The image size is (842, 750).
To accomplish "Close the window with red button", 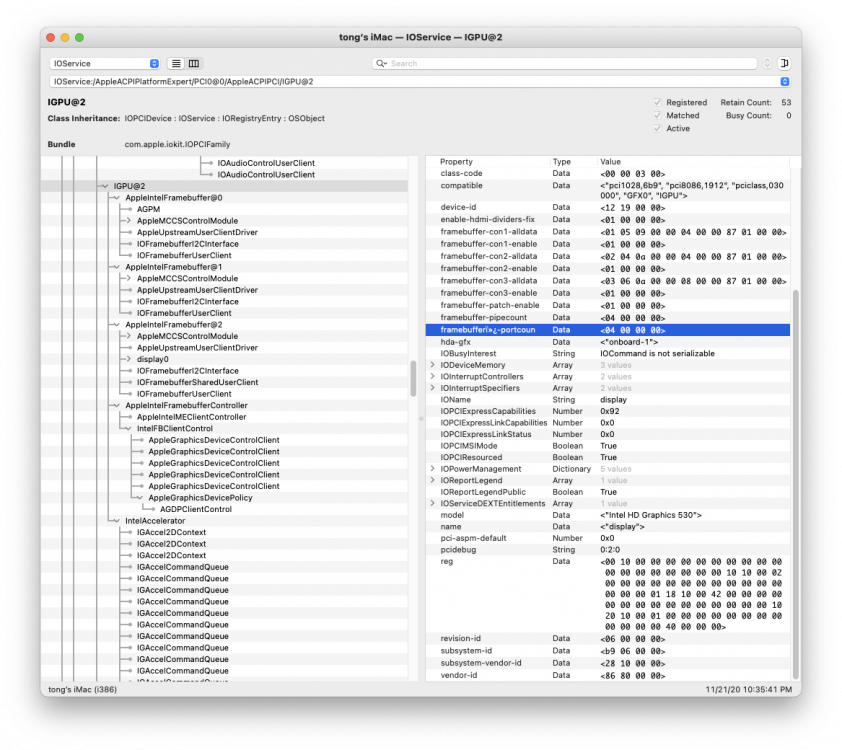I will pyautogui.click(x=51, y=38).
